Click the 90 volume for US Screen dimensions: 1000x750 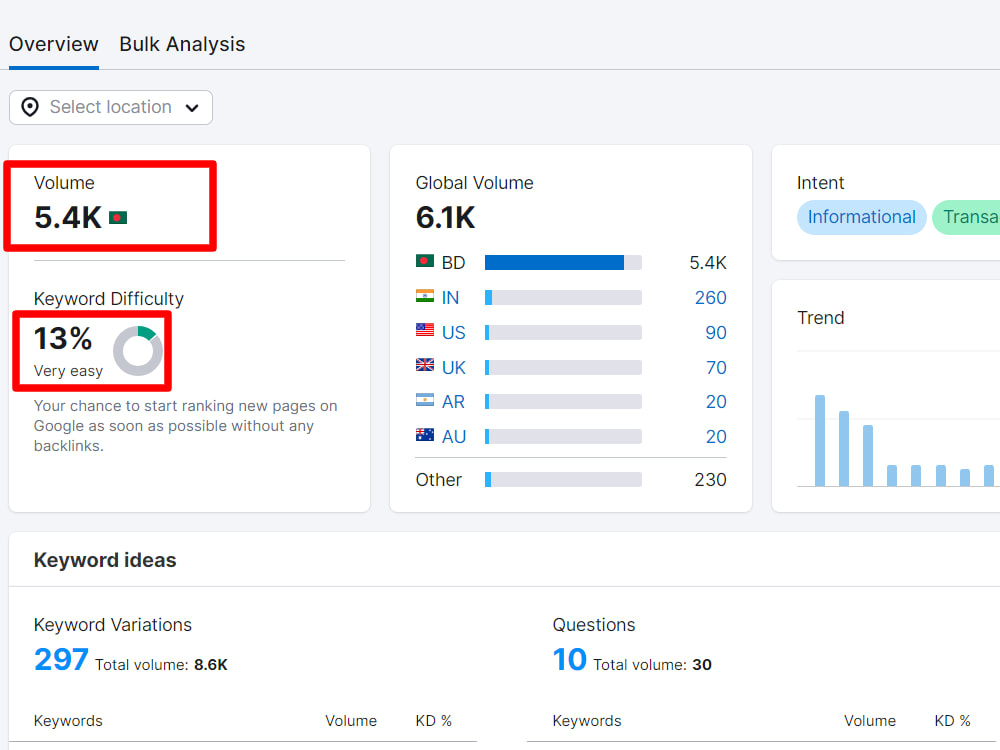(716, 333)
